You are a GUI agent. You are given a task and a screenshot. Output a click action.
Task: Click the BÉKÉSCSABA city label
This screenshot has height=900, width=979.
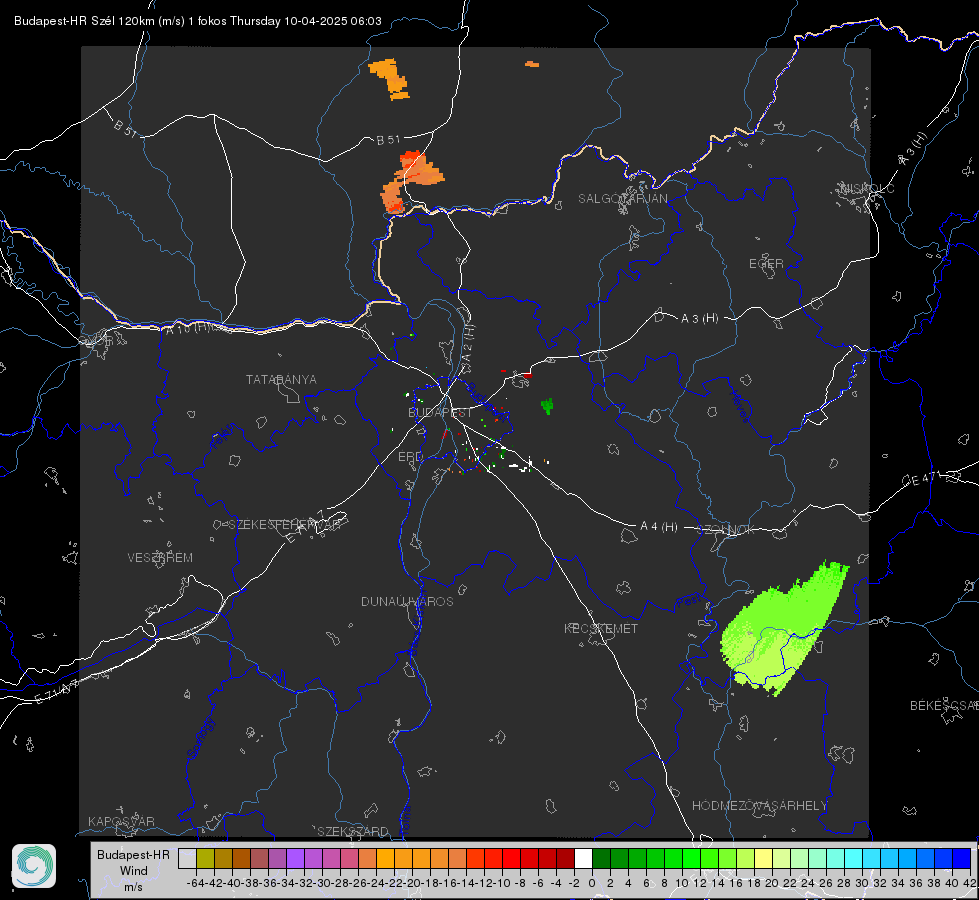(x=944, y=705)
